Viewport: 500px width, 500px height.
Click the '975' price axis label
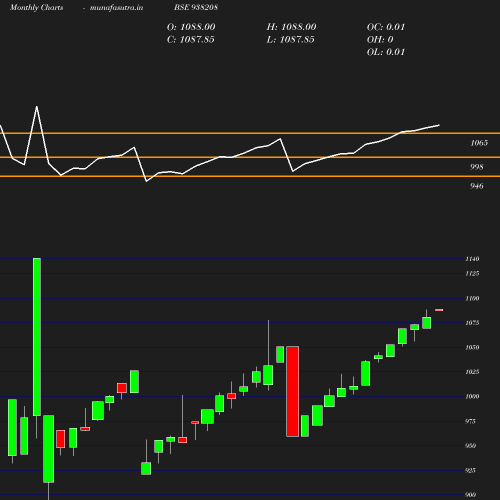coord(470,421)
